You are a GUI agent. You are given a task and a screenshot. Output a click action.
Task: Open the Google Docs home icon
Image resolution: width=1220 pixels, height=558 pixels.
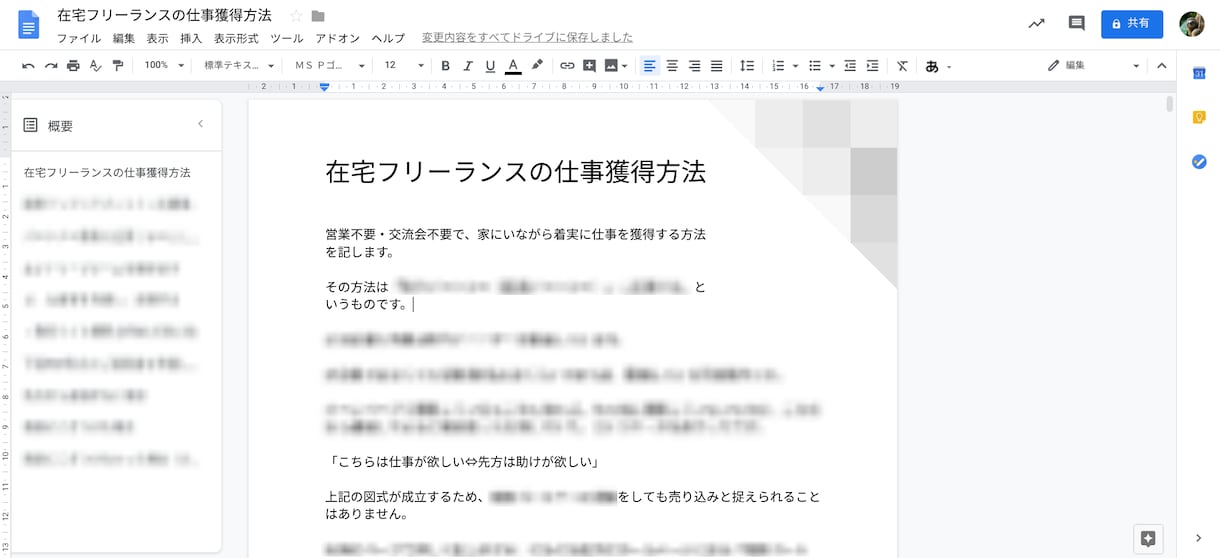[29, 24]
